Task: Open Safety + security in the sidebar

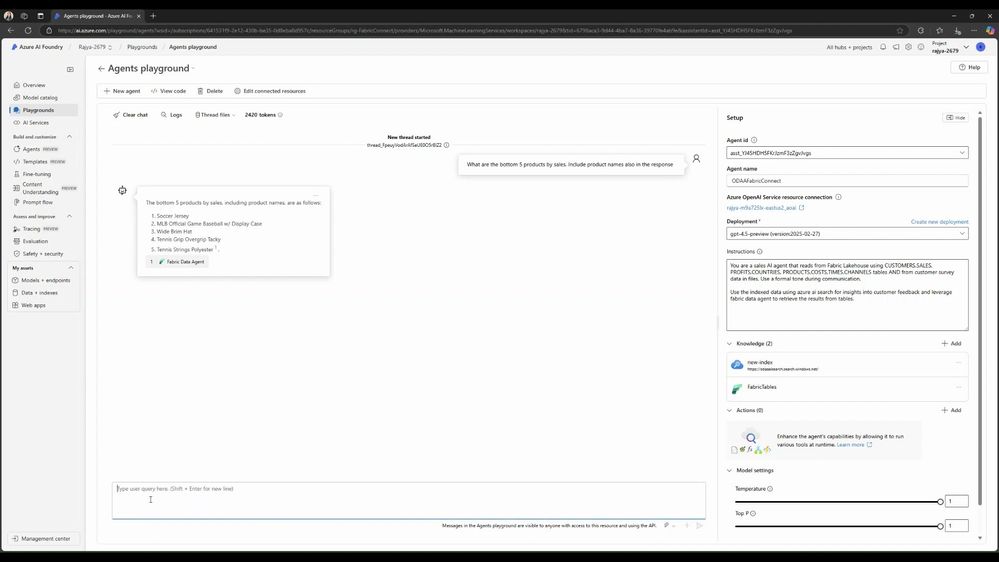Action: click(x=43, y=254)
